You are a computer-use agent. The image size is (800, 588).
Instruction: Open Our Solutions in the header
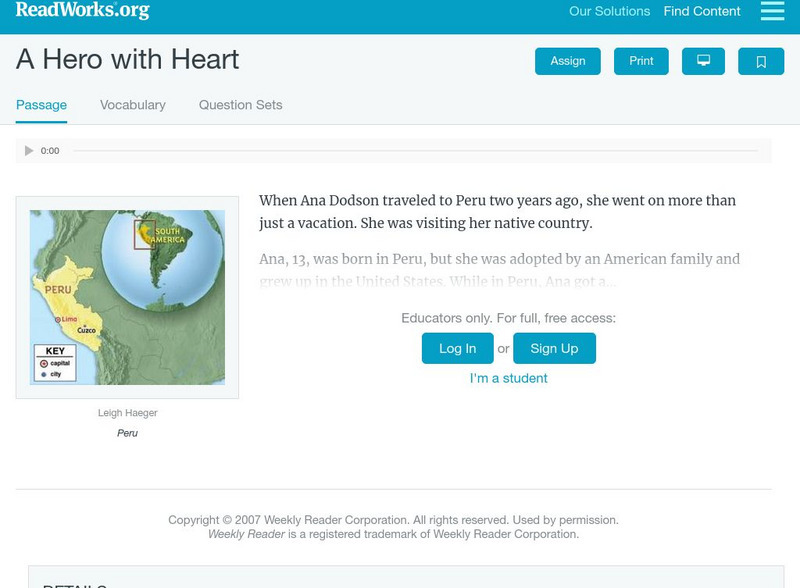(609, 12)
